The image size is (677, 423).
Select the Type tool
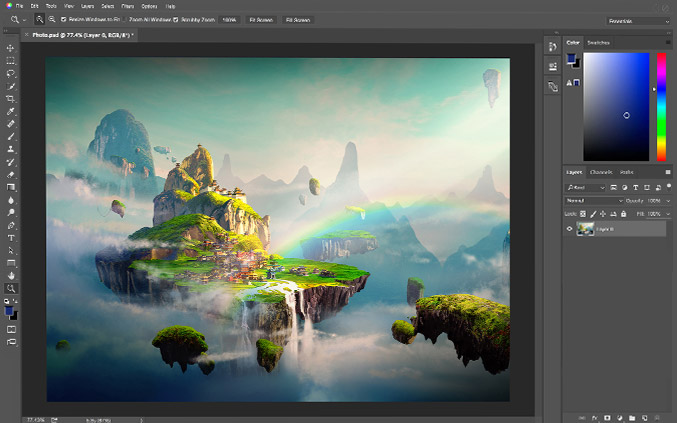pos(11,237)
